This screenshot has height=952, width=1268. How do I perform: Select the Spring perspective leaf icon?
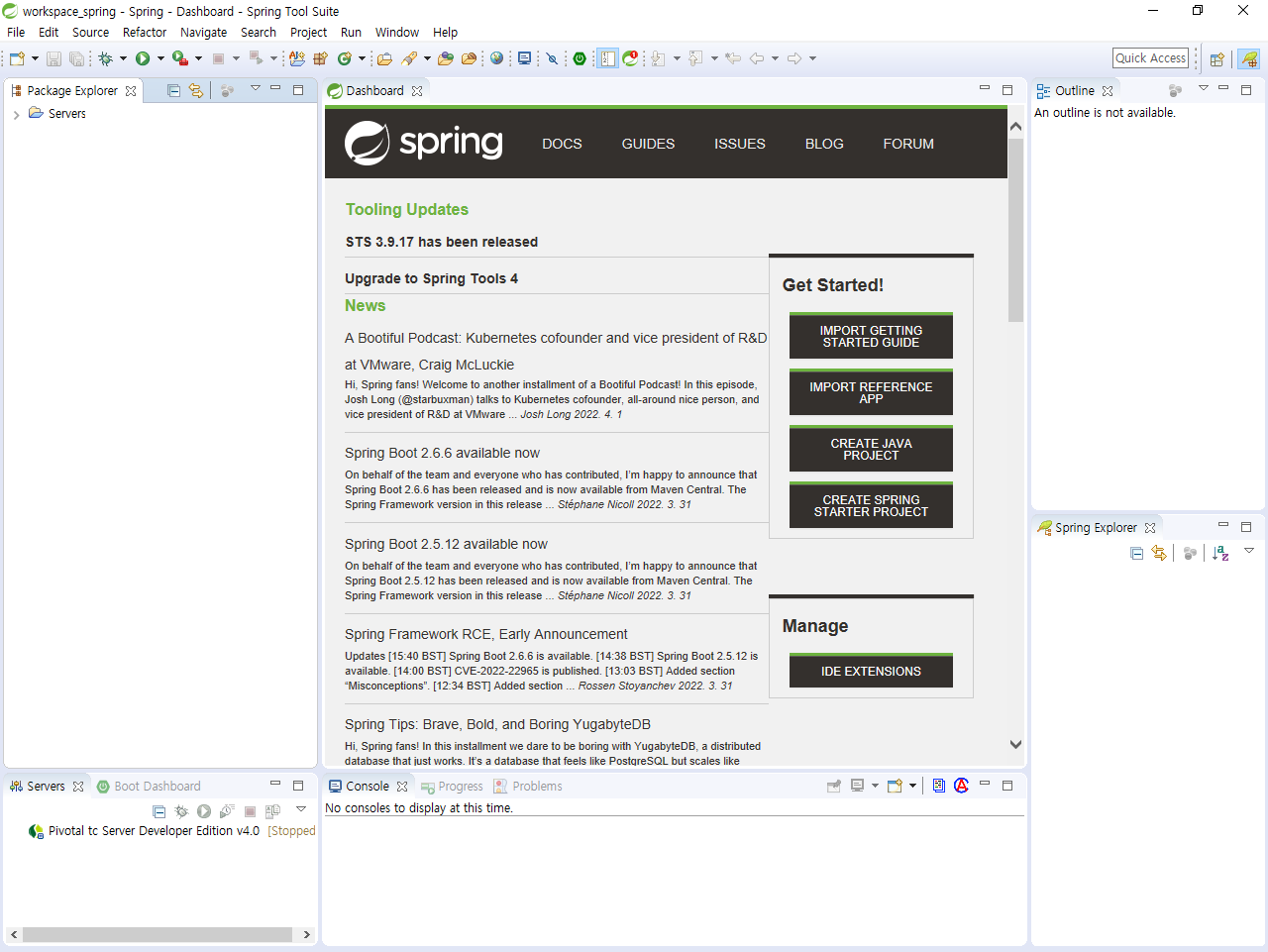point(1249,58)
